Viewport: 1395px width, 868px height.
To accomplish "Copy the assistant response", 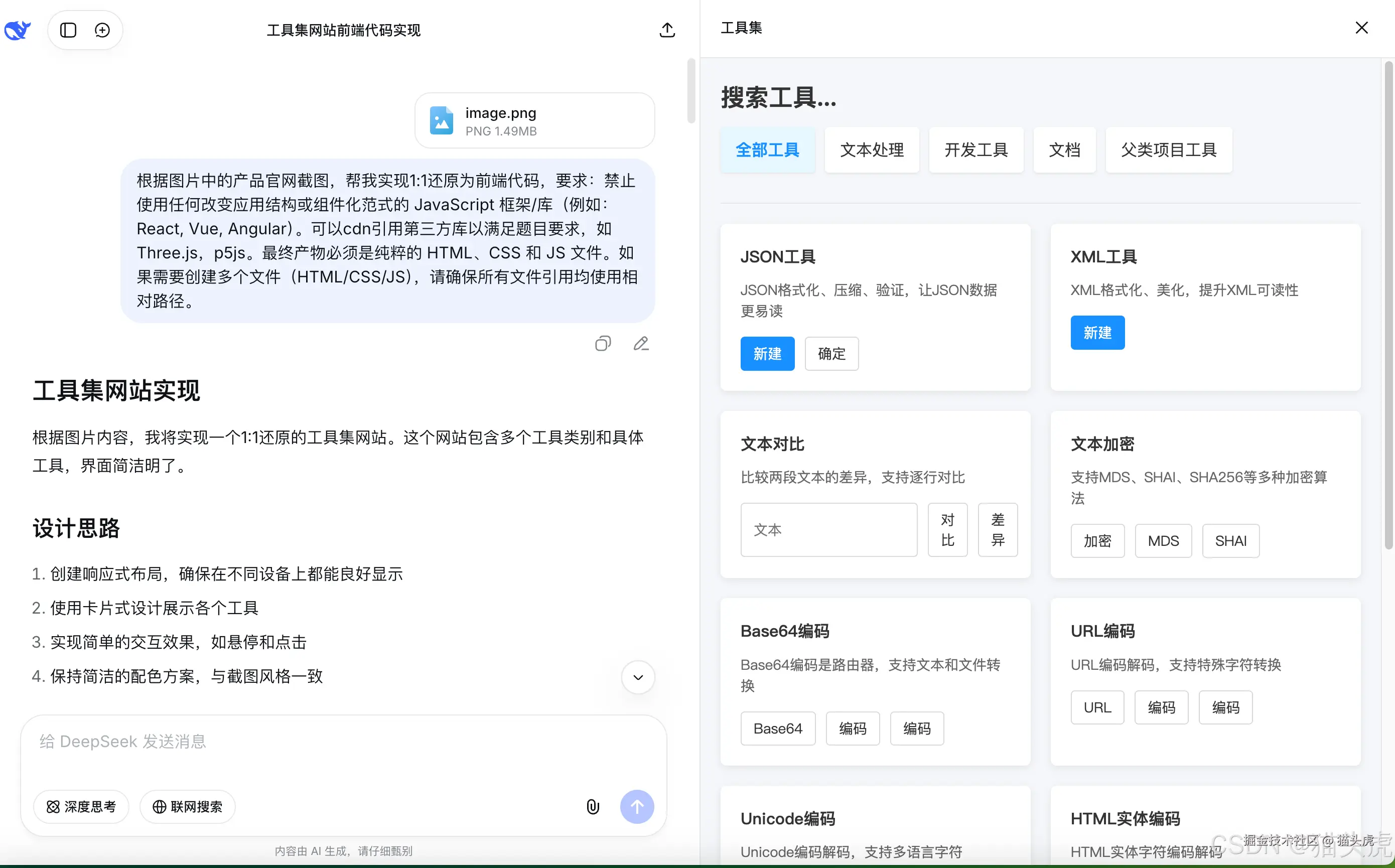I will [602, 343].
